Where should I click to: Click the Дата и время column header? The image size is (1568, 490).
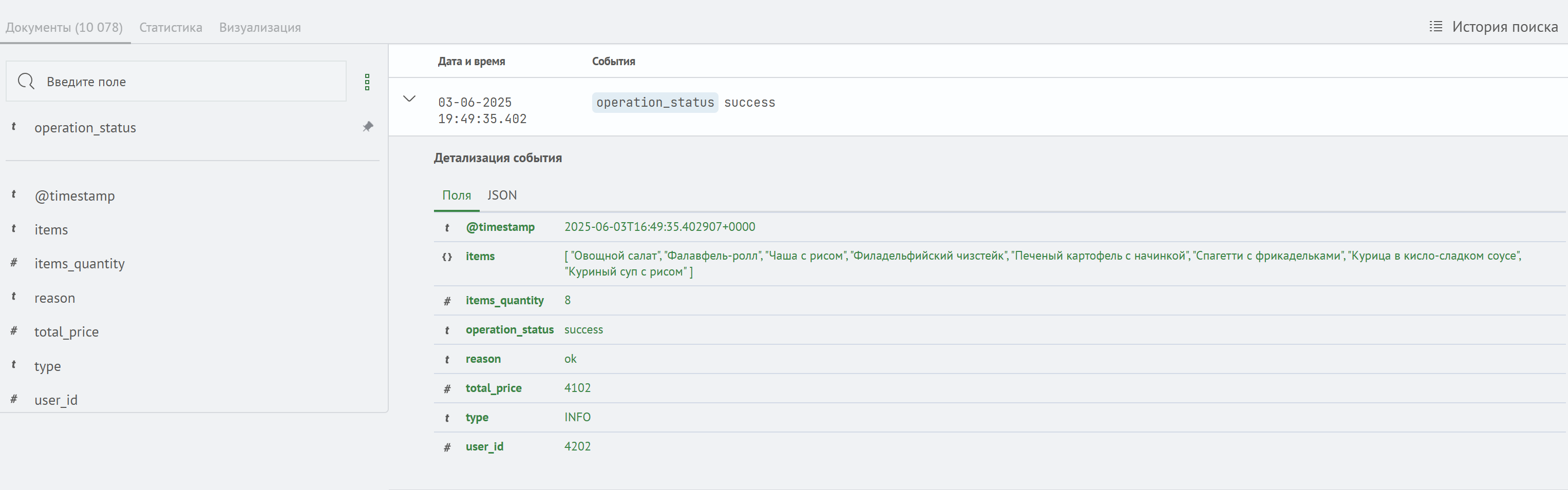[471, 62]
